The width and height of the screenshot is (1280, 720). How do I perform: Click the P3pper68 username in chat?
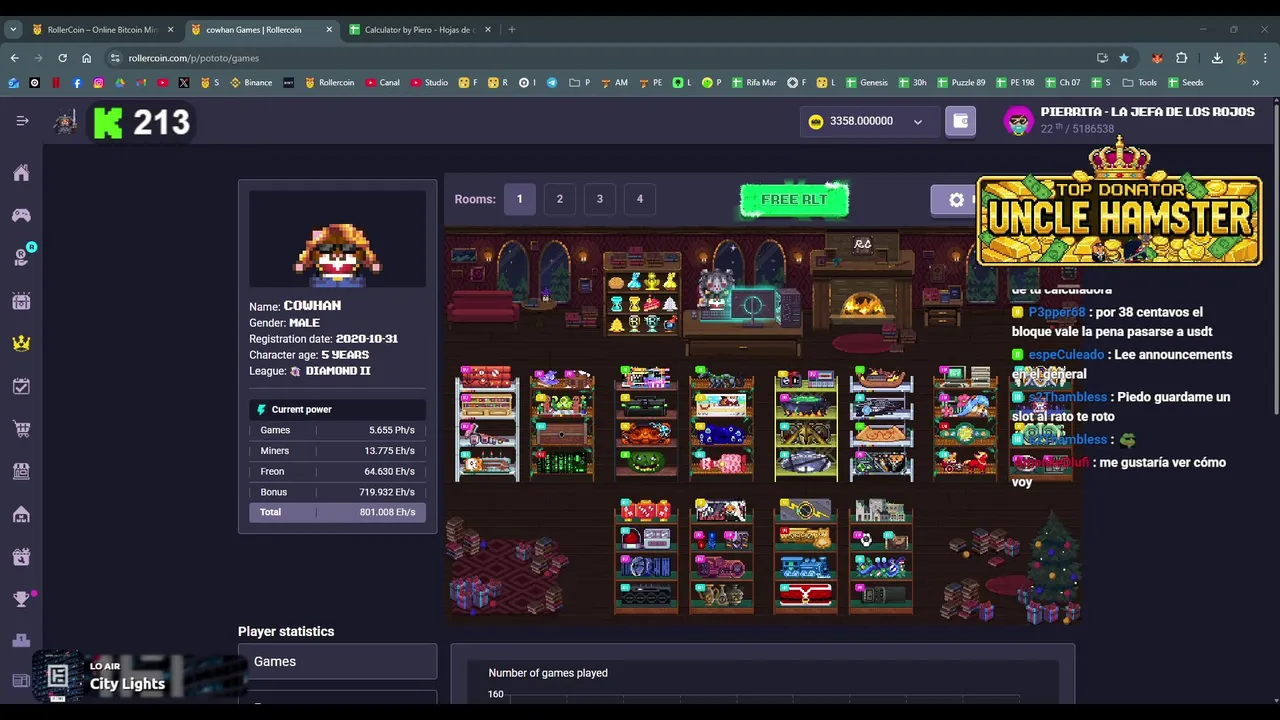pos(1057,312)
